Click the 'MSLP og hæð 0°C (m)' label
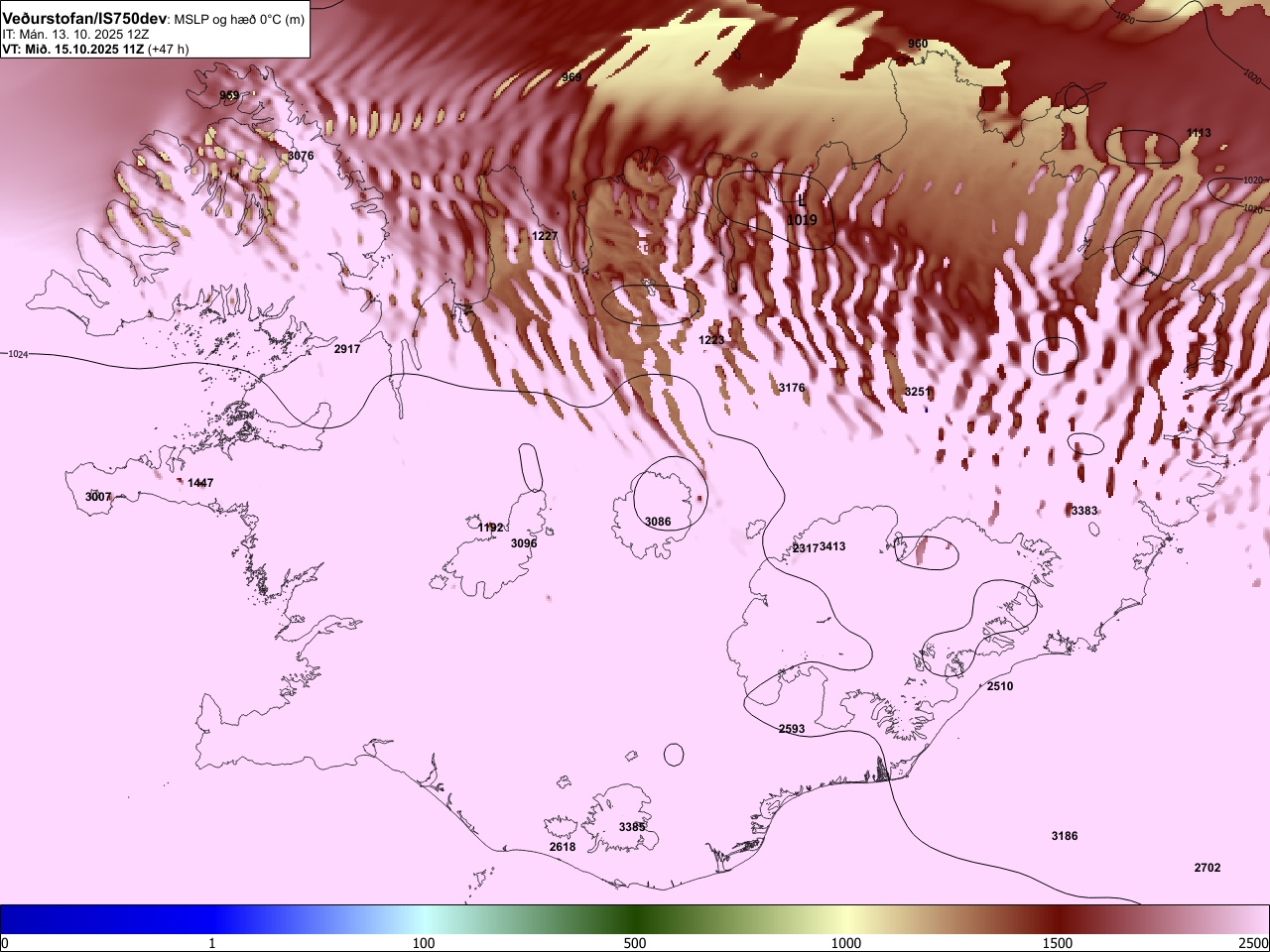 (x=240, y=20)
